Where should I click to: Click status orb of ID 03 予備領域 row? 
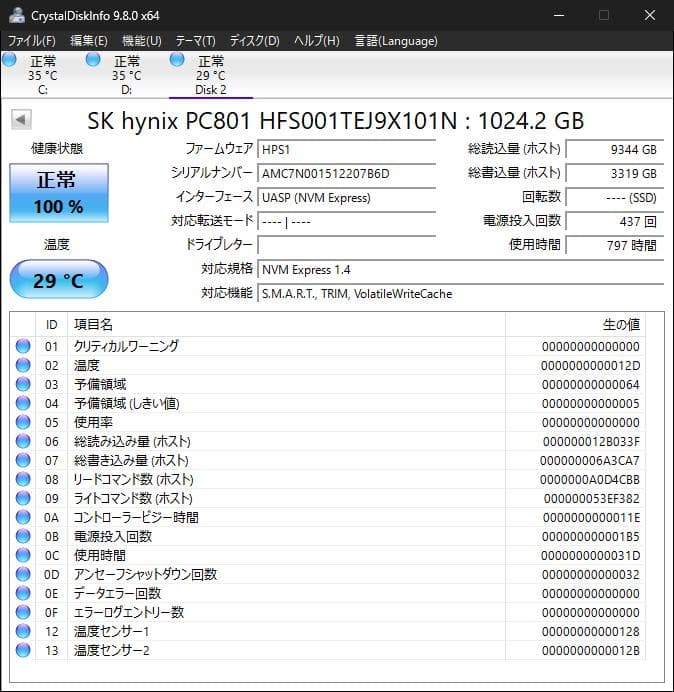[23, 384]
